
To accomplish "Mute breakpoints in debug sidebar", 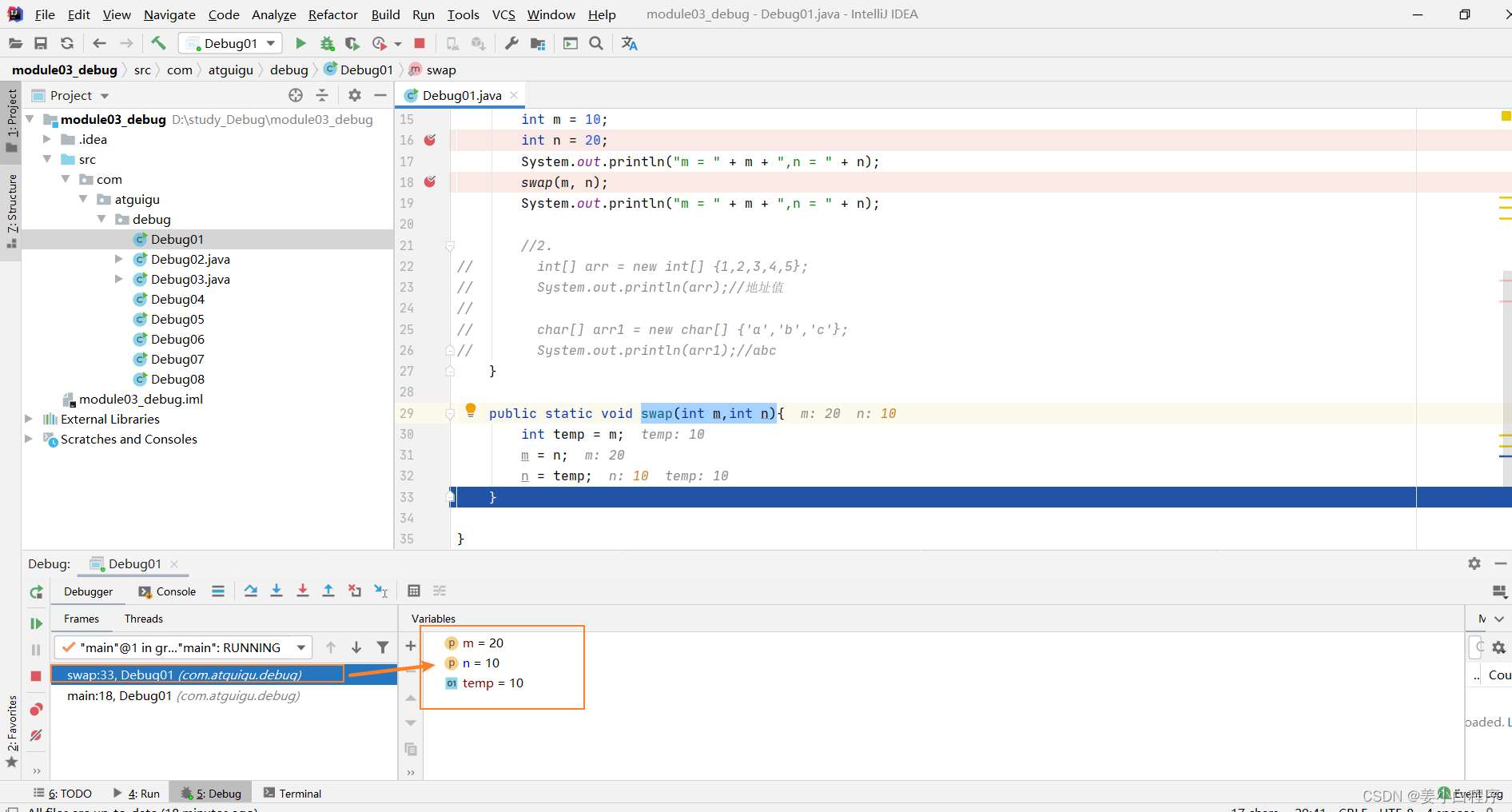I will pos(36,735).
